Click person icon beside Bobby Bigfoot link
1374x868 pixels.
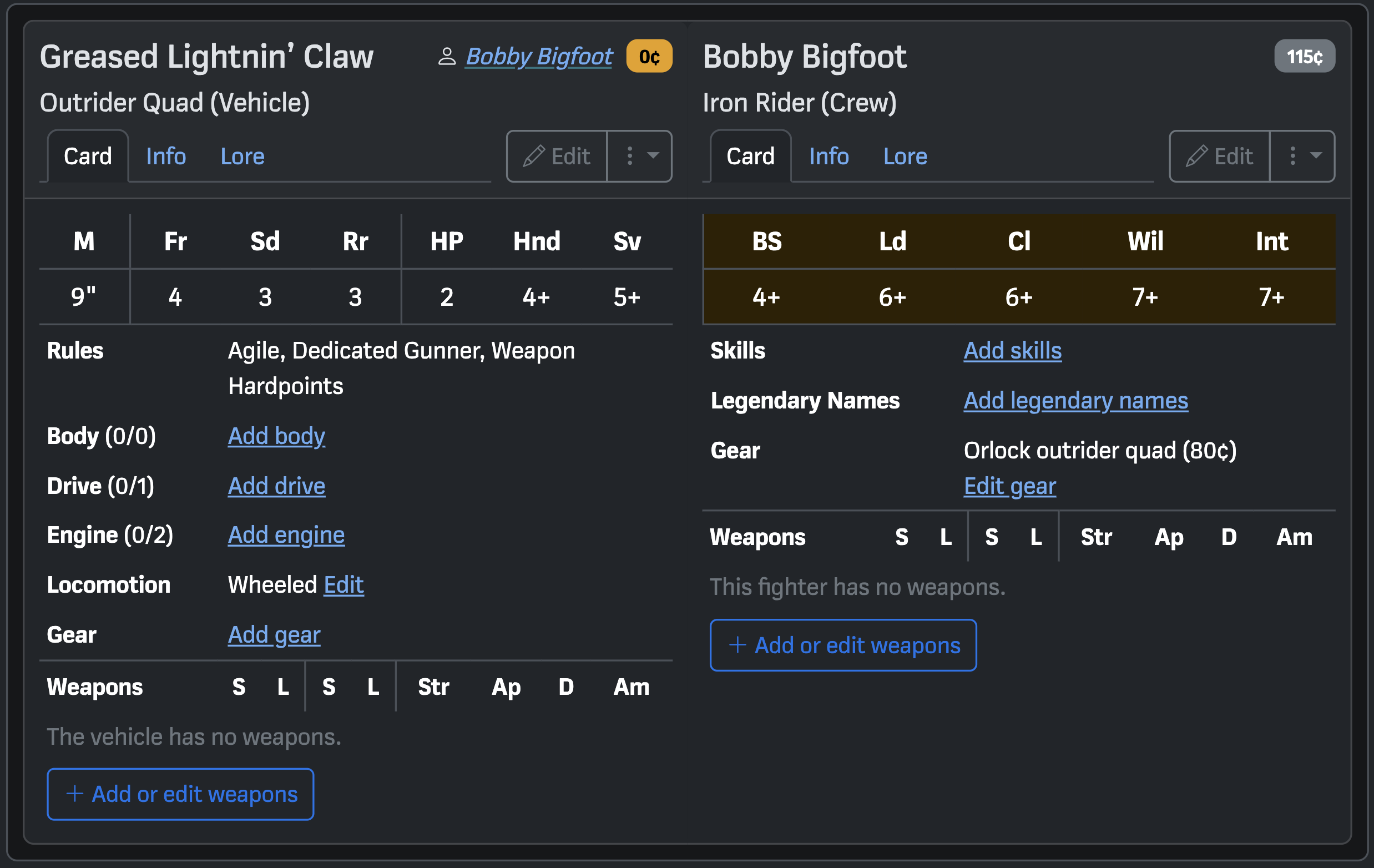(447, 57)
